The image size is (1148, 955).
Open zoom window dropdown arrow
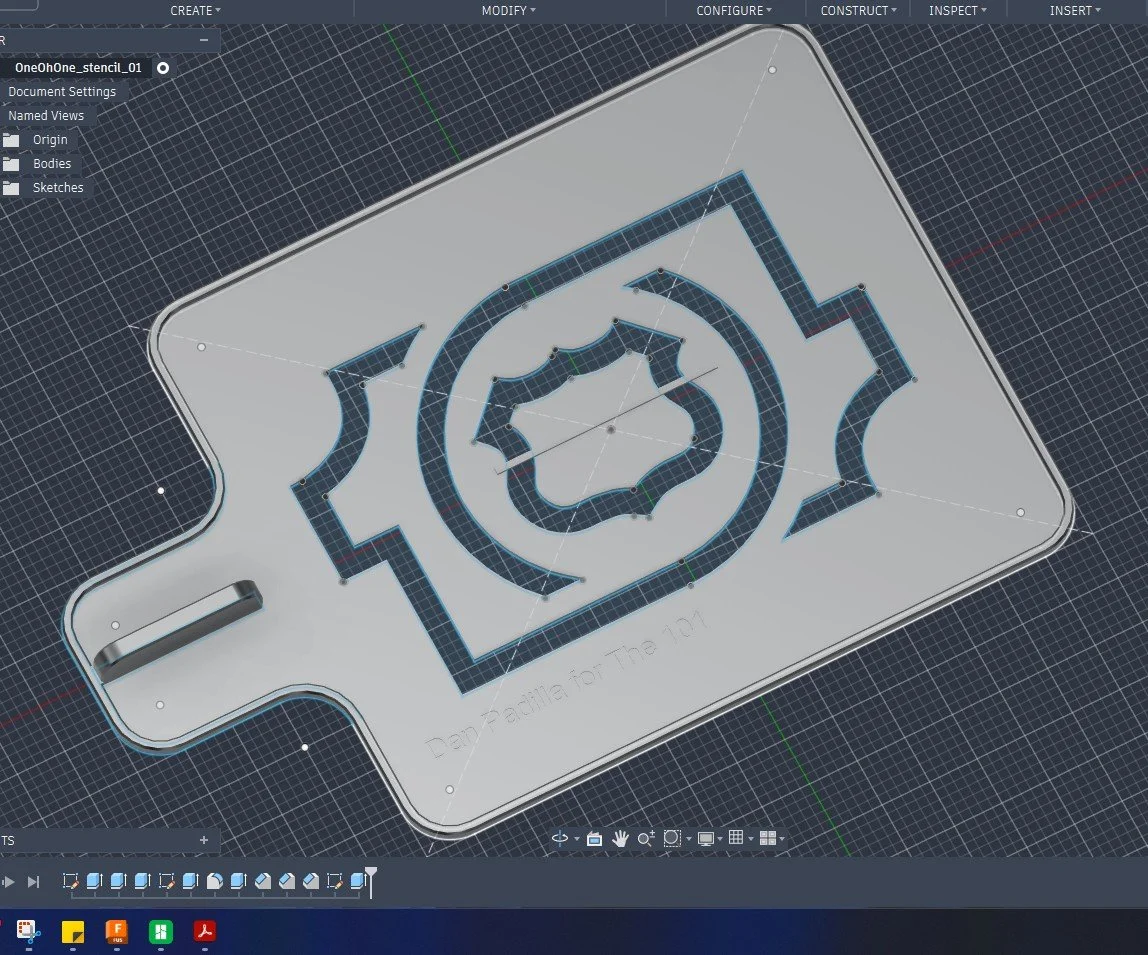pos(689,839)
